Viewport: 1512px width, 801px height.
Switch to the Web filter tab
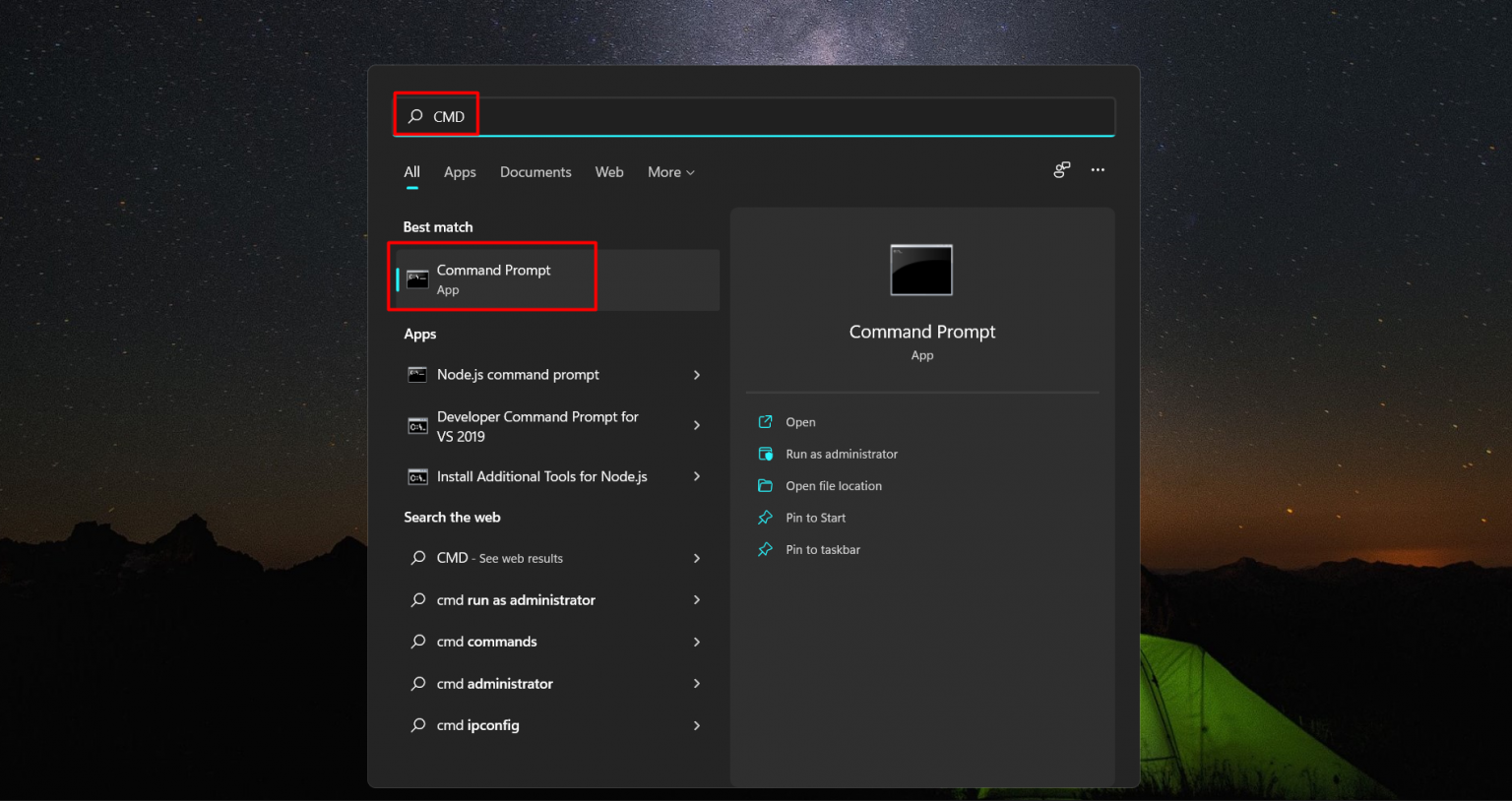pyautogui.click(x=609, y=172)
